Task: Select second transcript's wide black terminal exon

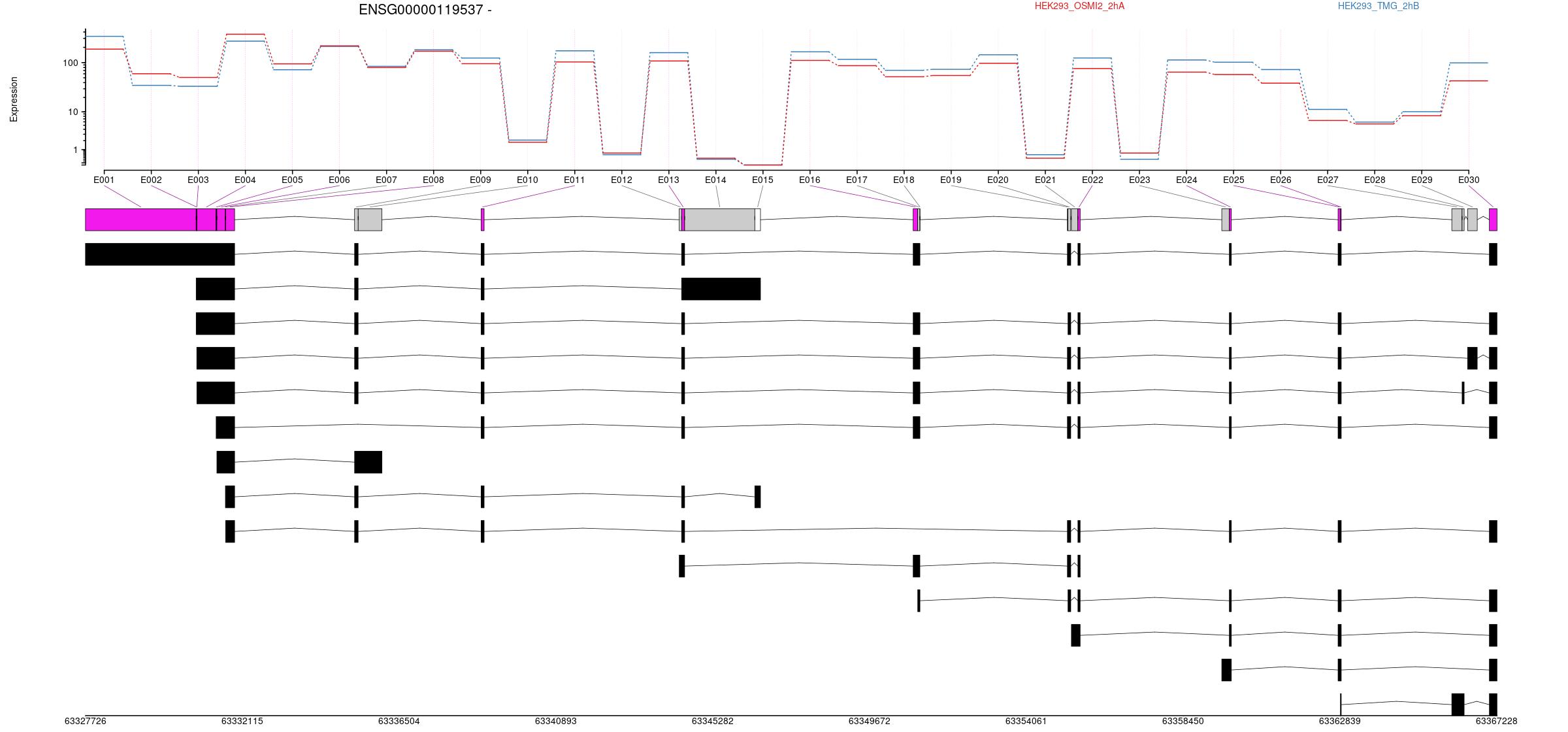Action: [721, 289]
